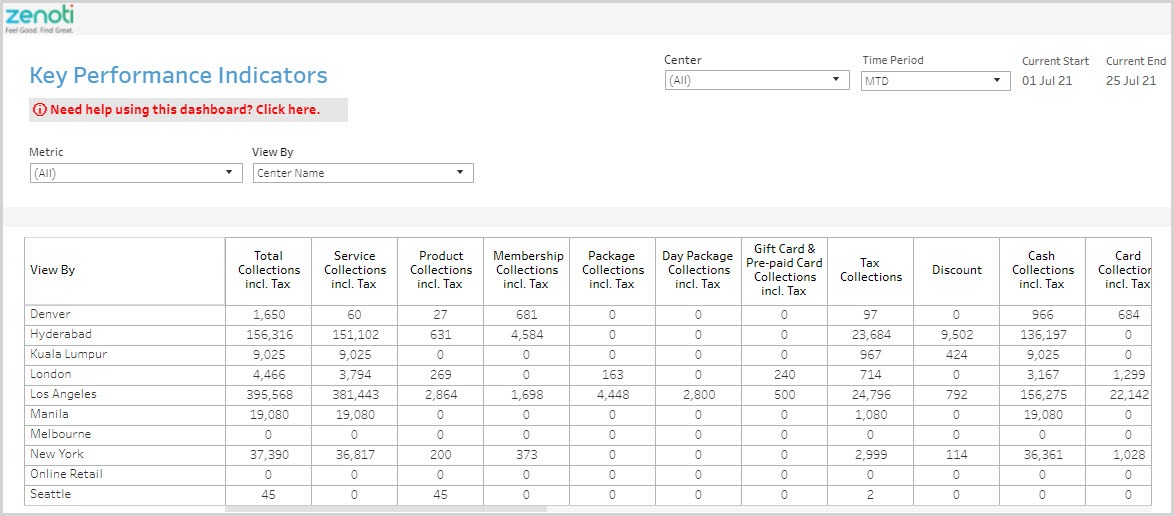
Task: Select the Gift Card & Pre-paid Card header
Action: 784,270
